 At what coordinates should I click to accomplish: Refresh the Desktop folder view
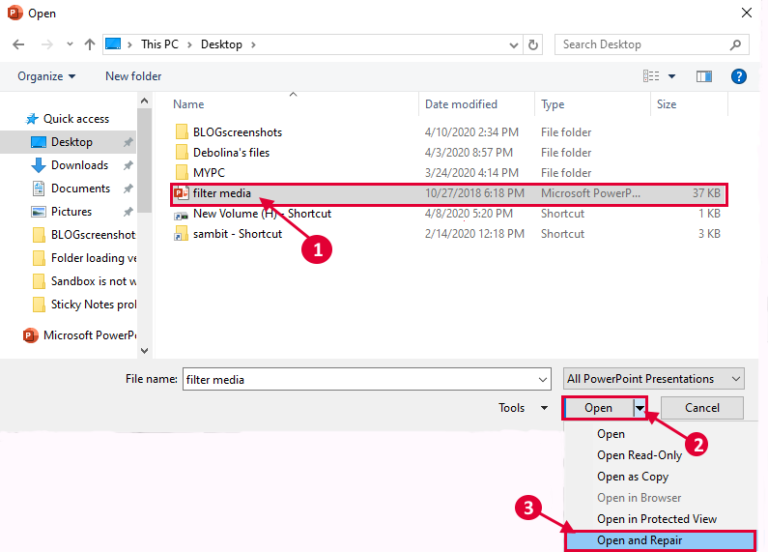click(533, 45)
